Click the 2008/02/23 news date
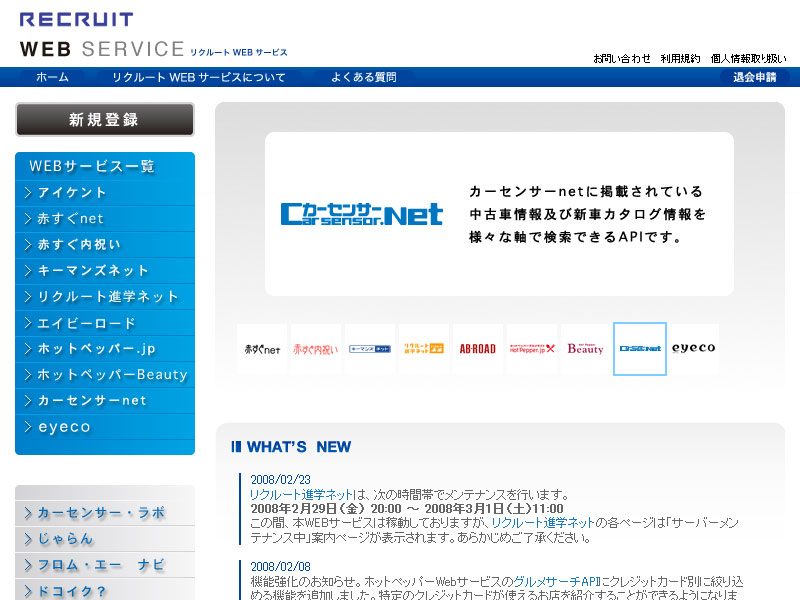 (281, 480)
